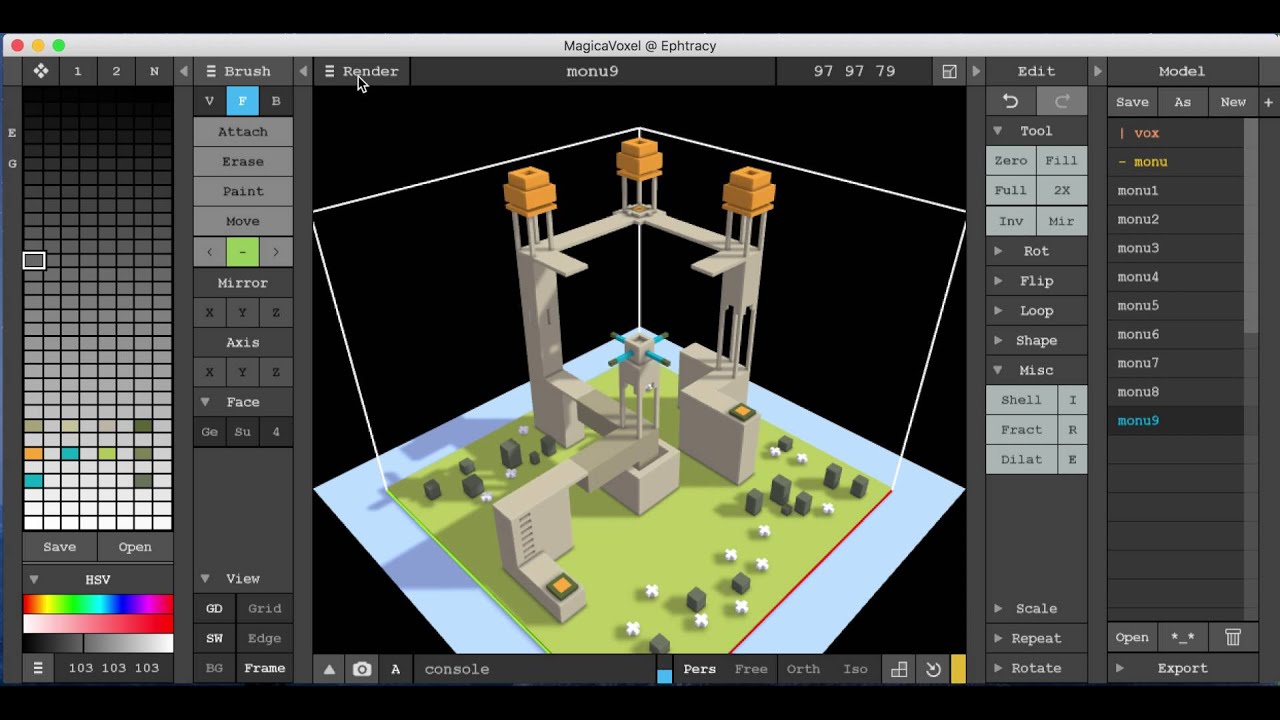This screenshot has width=1280, height=720.
Task: Collapse the Edit panel right arrow
Action: [x=976, y=71]
